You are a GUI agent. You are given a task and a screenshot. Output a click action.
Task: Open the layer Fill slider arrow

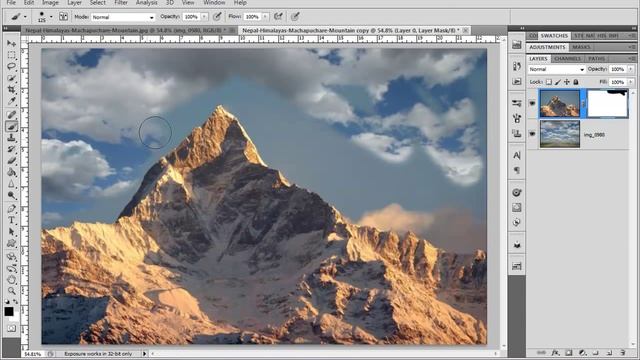coord(631,82)
